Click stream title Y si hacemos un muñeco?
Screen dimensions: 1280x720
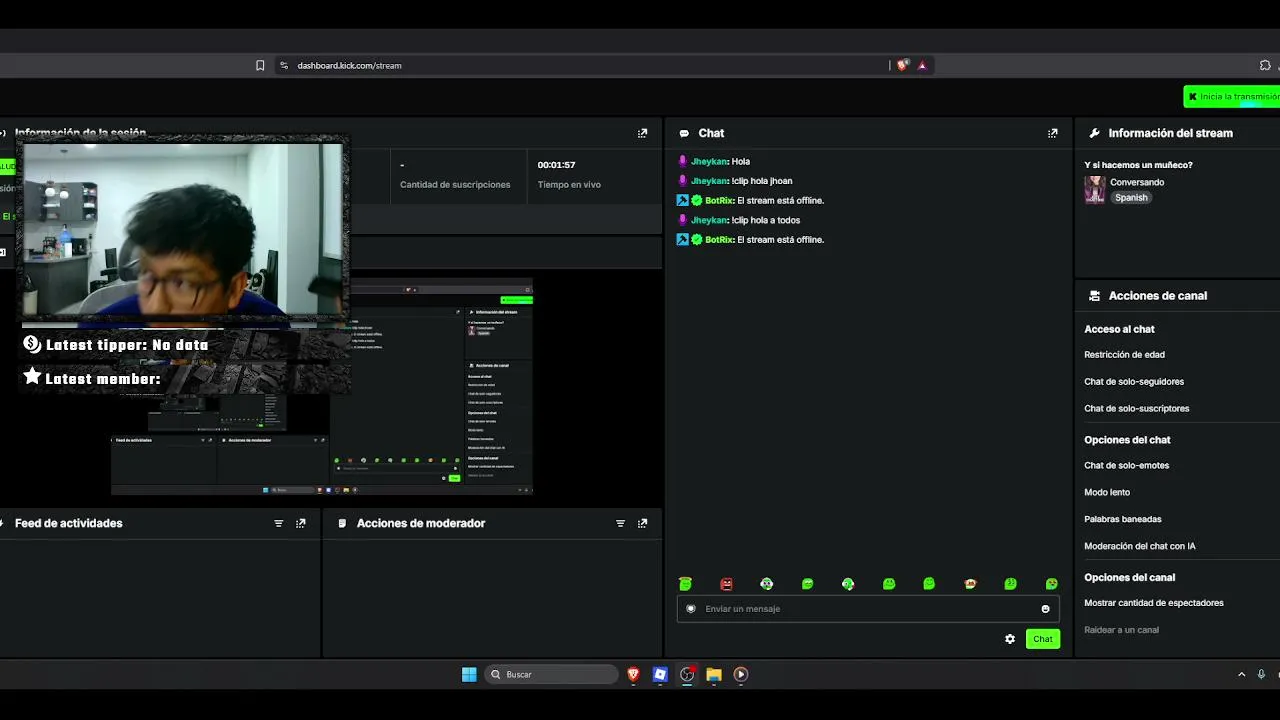click(x=1138, y=165)
